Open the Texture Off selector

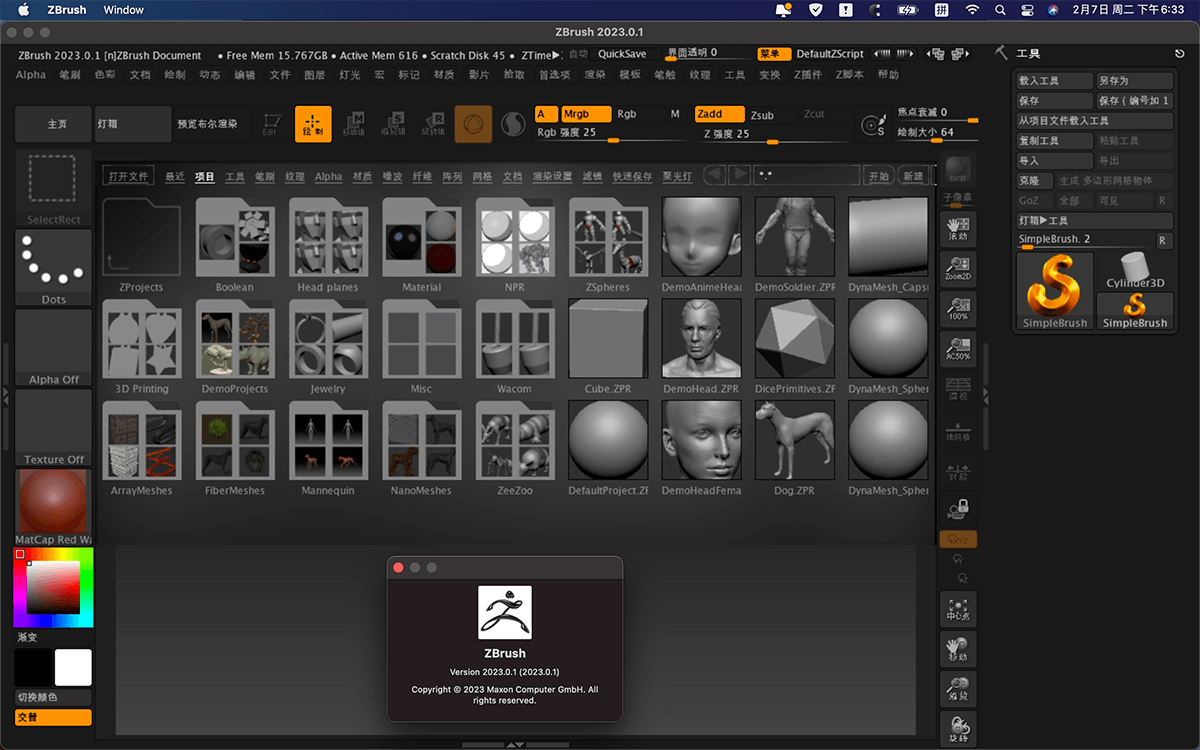coord(54,427)
